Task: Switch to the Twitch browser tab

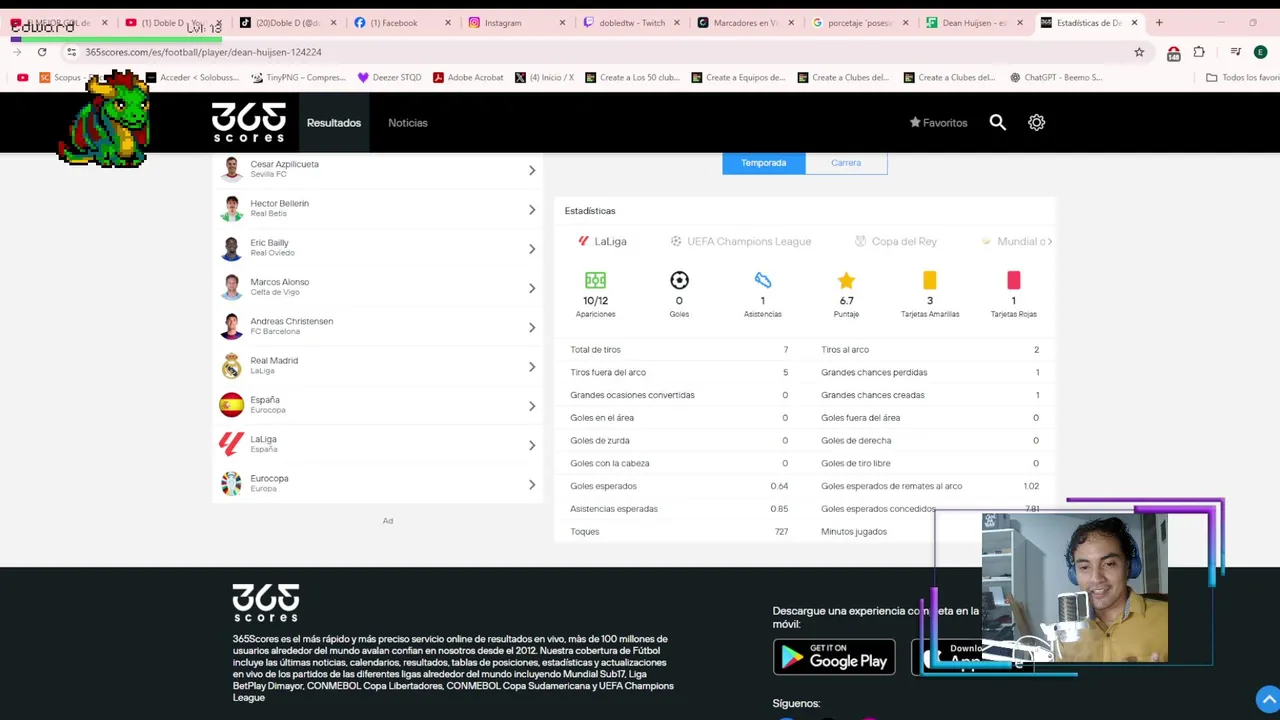Action: pyautogui.click(x=630, y=22)
